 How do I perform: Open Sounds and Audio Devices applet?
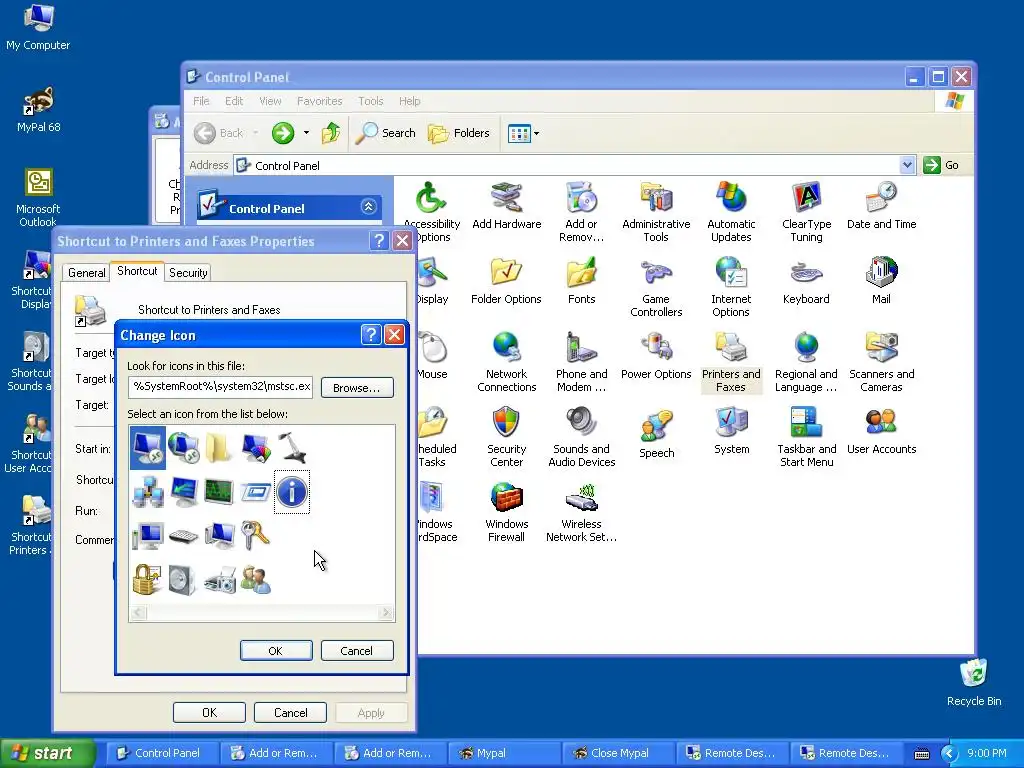coord(581,438)
